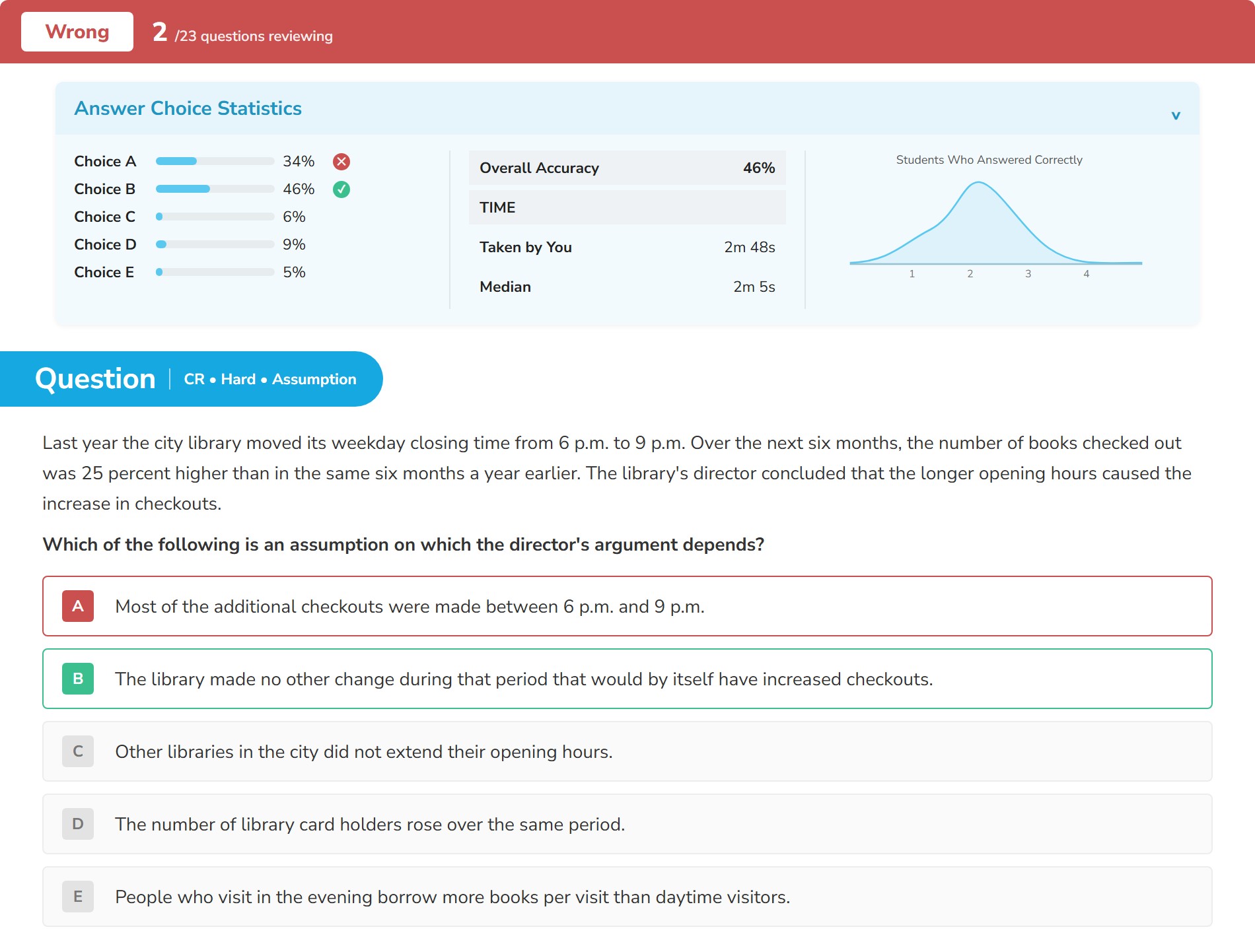Click the Choice A percentage bar
Image resolution: width=1255 pixels, height=952 pixels.
click(215, 161)
